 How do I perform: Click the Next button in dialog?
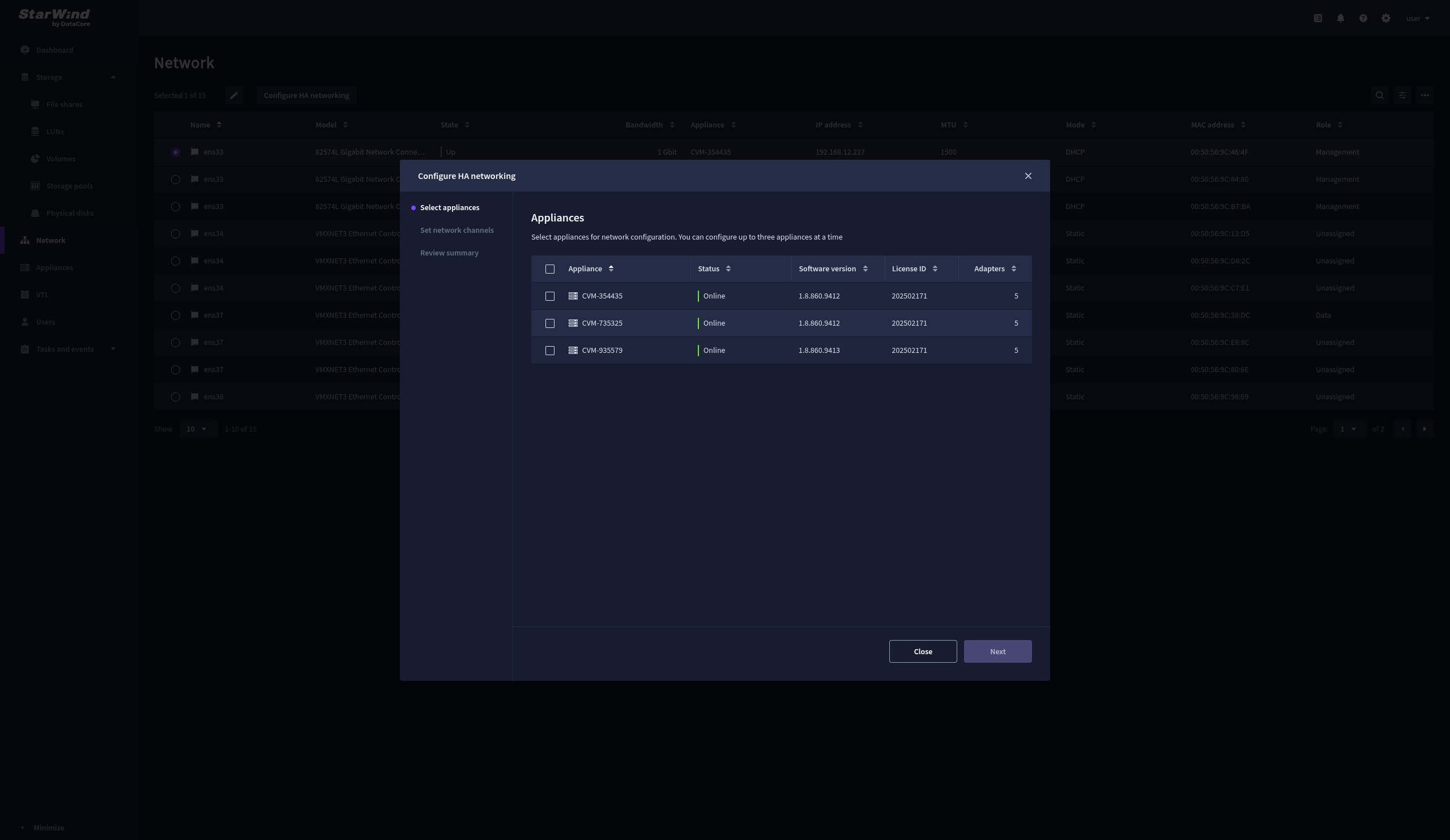(x=997, y=652)
